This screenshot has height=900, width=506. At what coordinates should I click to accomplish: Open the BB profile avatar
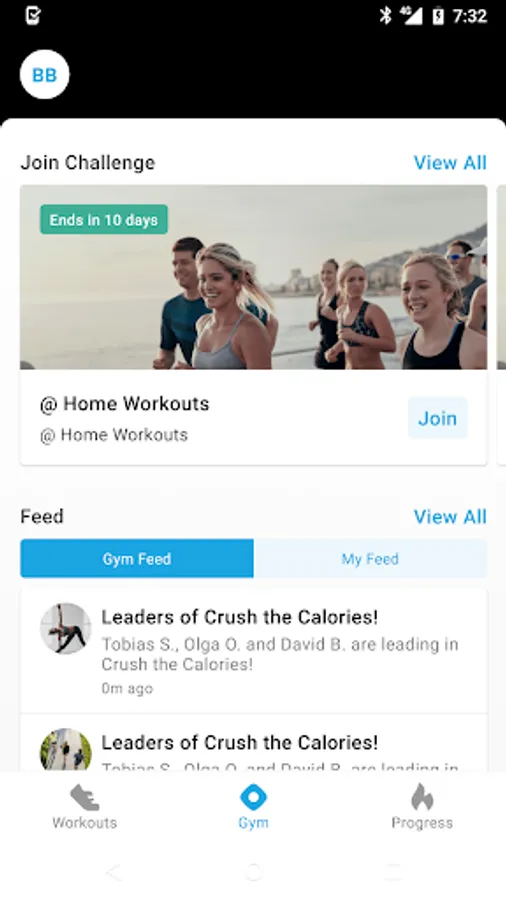[x=45, y=75]
